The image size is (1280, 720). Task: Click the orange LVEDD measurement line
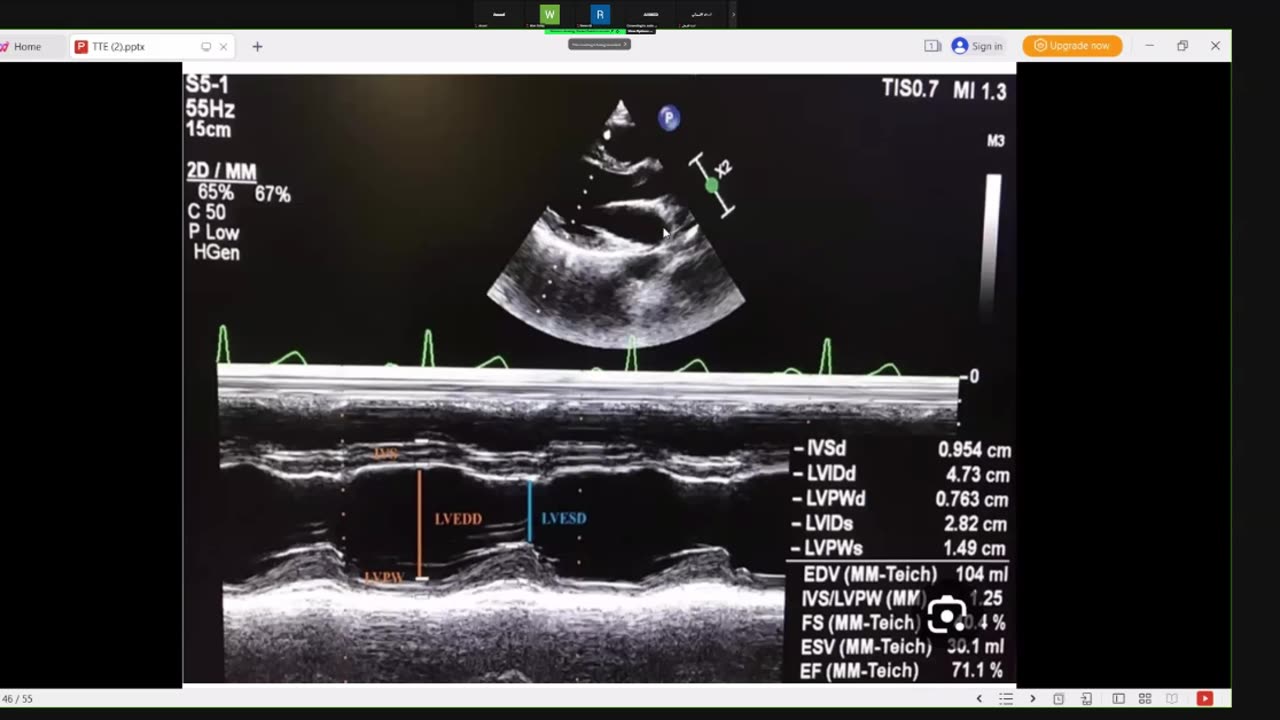click(420, 524)
